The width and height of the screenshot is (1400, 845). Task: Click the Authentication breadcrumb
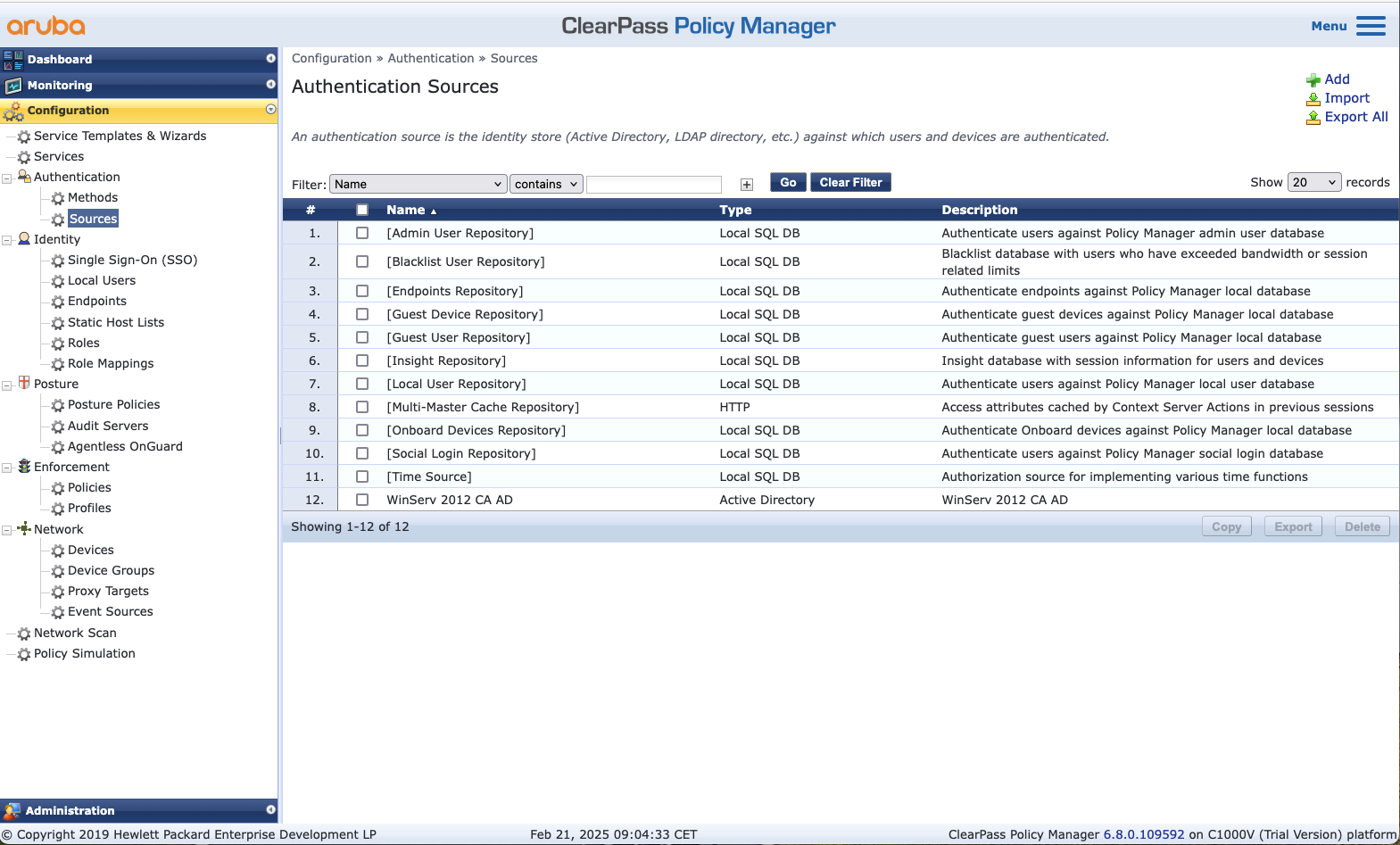(x=431, y=58)
